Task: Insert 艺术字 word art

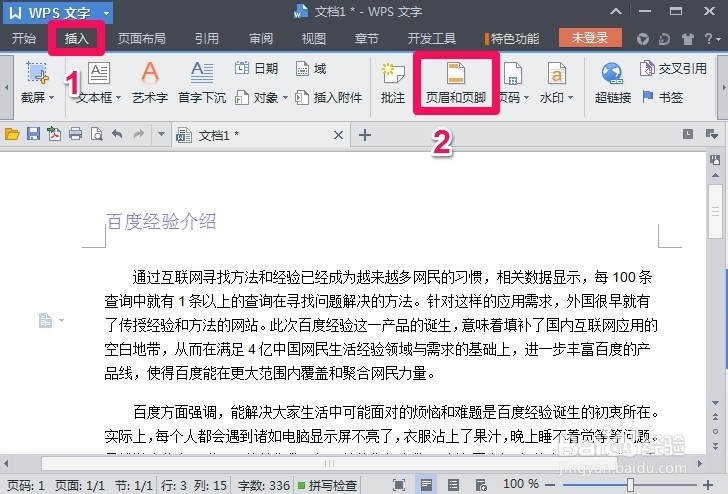Action: [150, 83]
